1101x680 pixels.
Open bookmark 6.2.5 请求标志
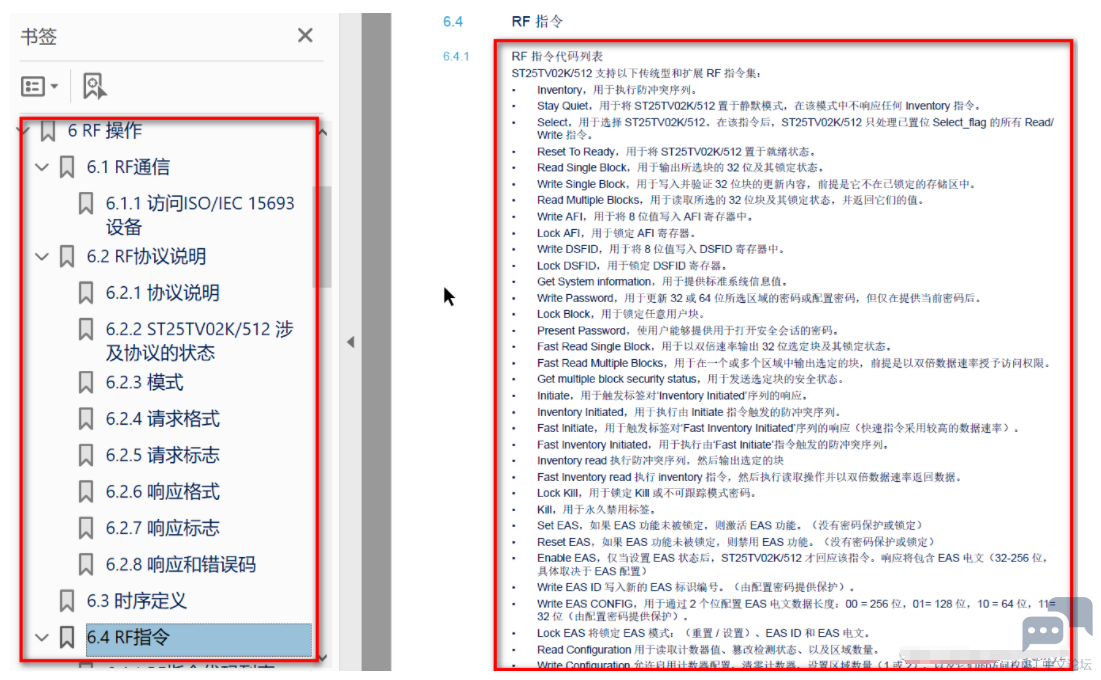[163, 455]
